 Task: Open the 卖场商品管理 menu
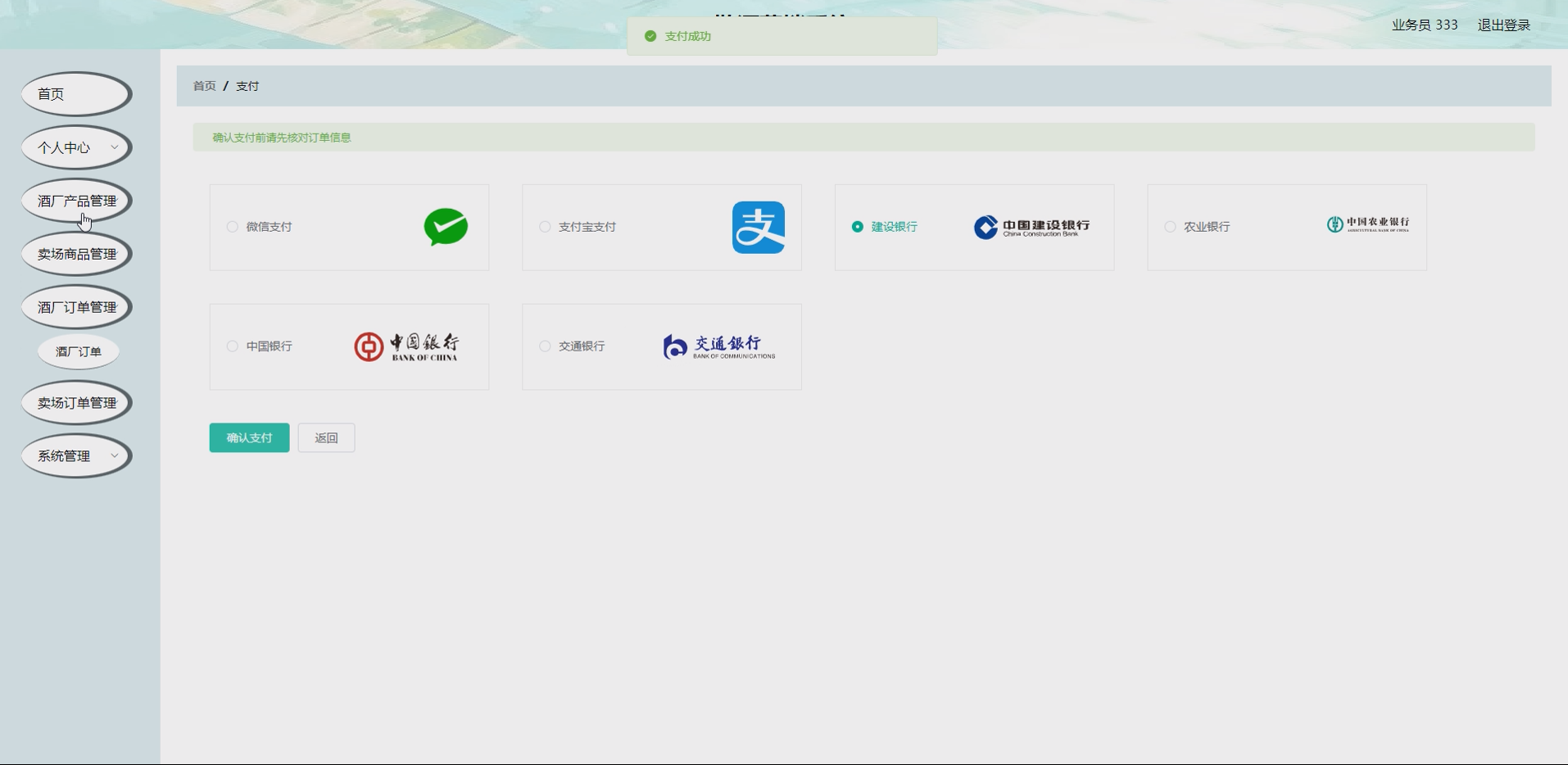pos(76,254)
